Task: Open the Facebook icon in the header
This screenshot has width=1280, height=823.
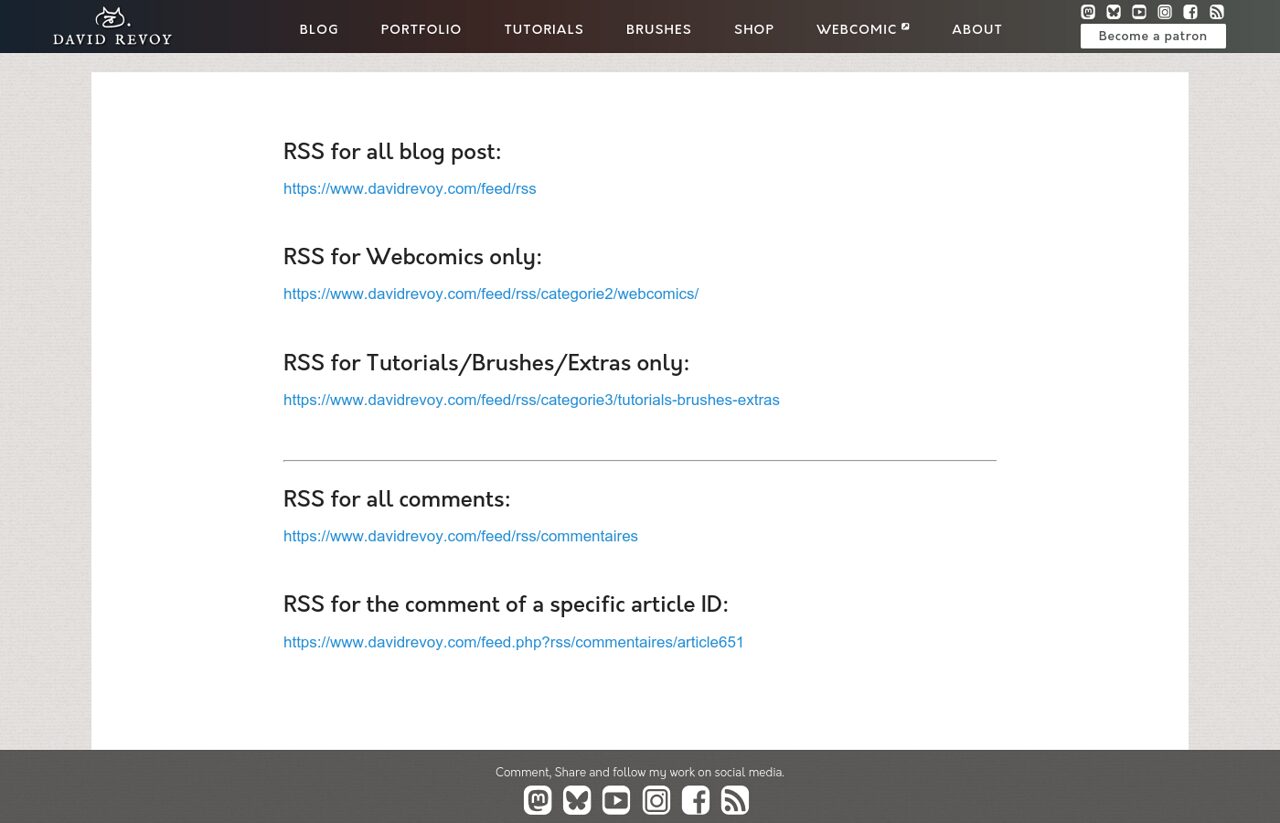Action: click(1190, 12)
